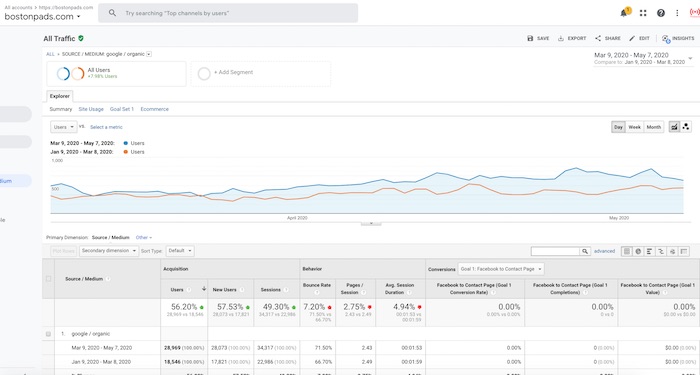Click the top search input field
This screenshot has width=700, height=375.
(x=228, y=13)
